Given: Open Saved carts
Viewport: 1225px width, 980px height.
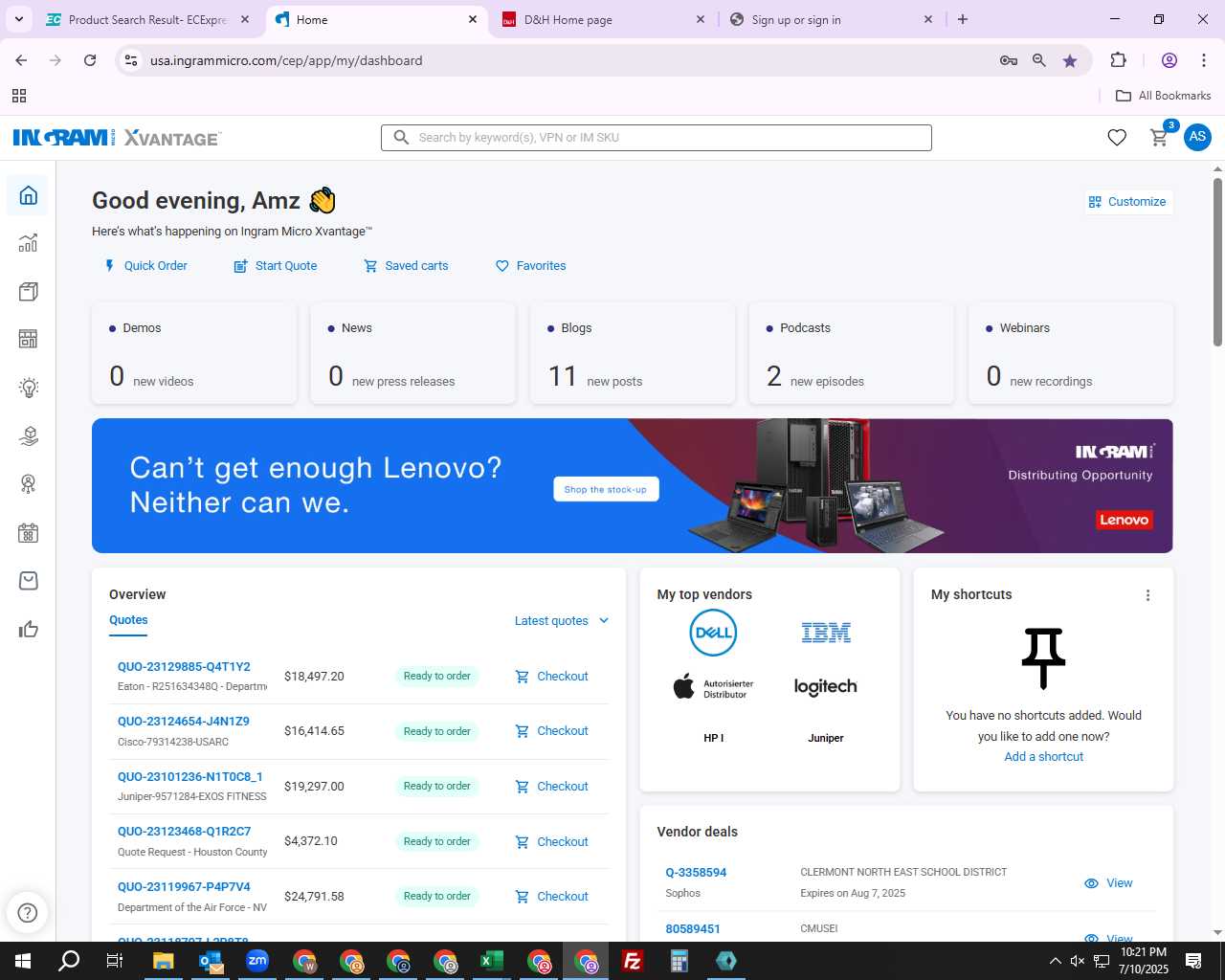Looking at the screenshot, I should [x=406, y=266].
